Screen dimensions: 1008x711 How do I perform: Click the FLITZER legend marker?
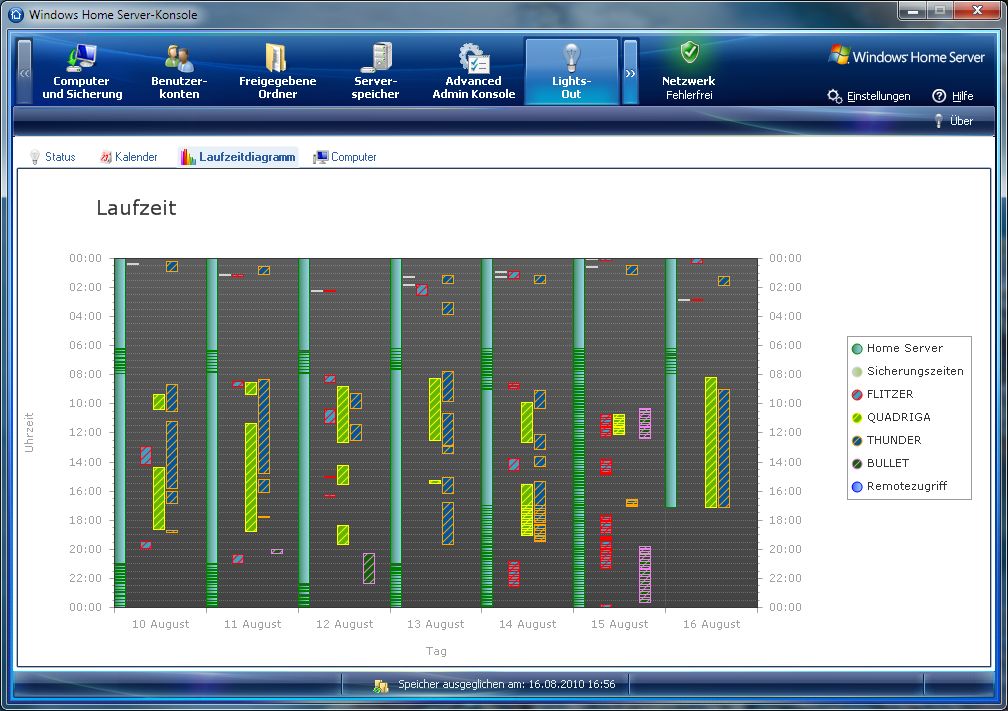click(x=857, y=395)
